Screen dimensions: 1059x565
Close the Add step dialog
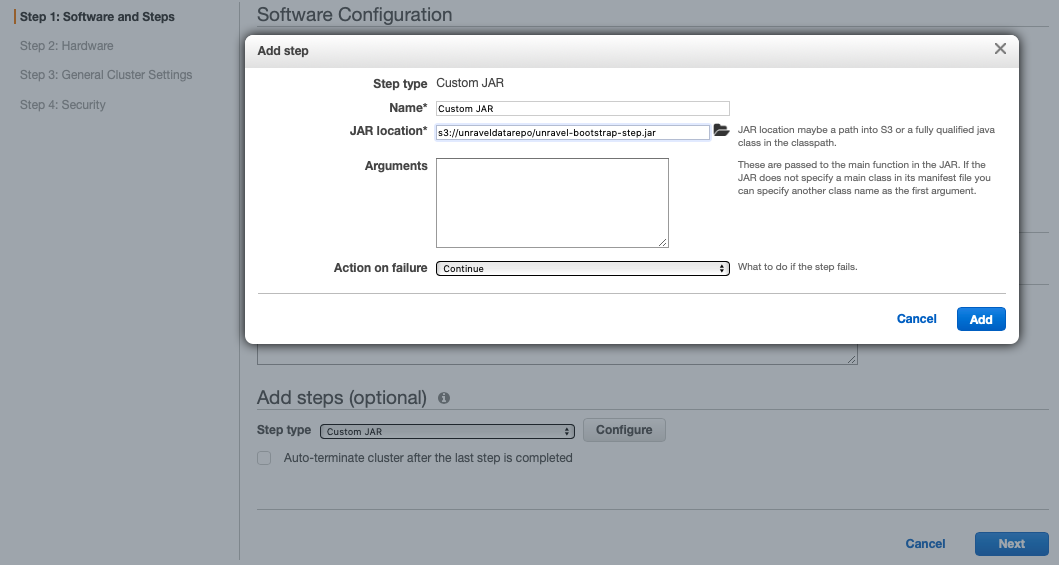[x=1000, y=49]
